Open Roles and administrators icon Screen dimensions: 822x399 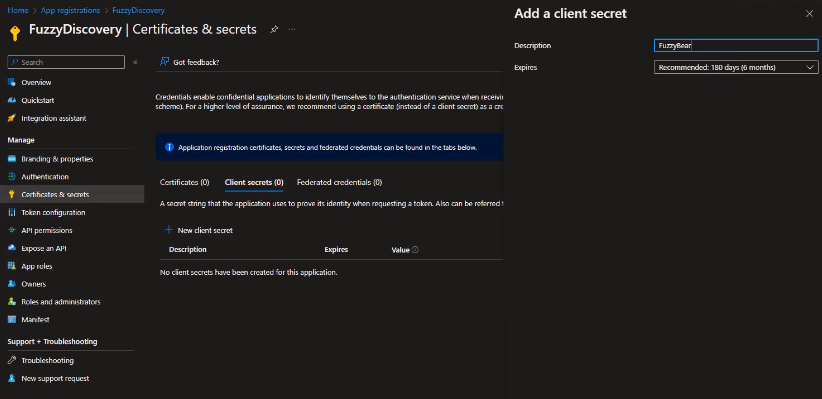12,302
